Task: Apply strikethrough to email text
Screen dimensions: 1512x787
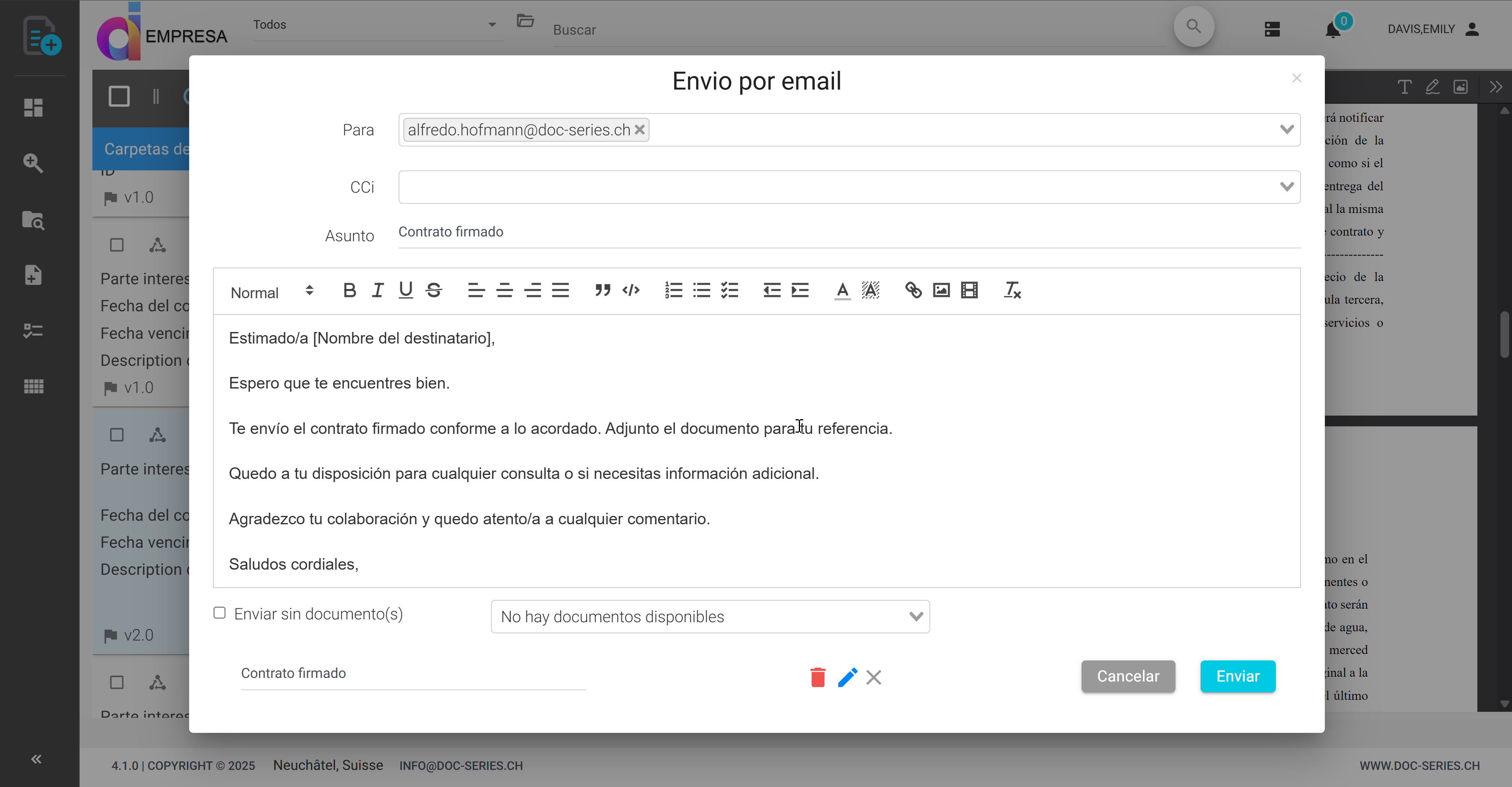Action: point(434,290)
